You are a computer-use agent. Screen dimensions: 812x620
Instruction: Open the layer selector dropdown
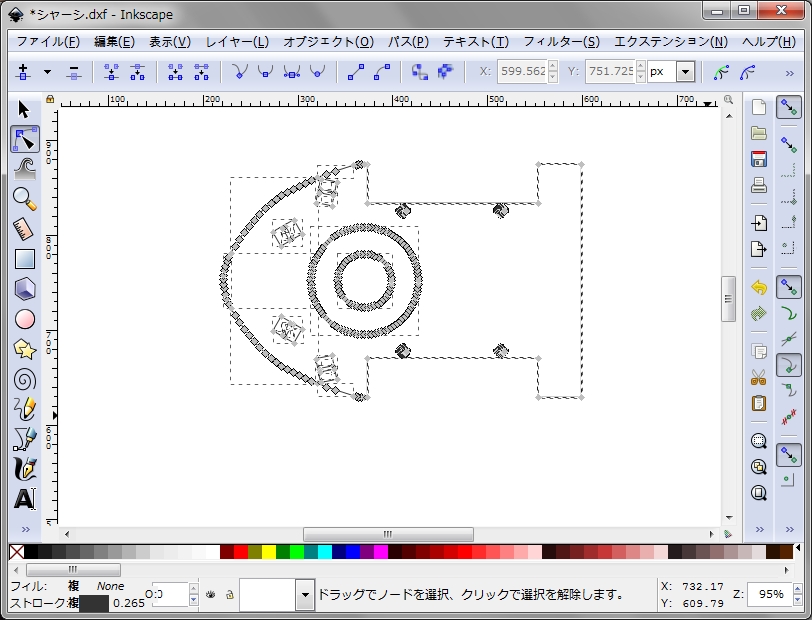pos(305,595)
